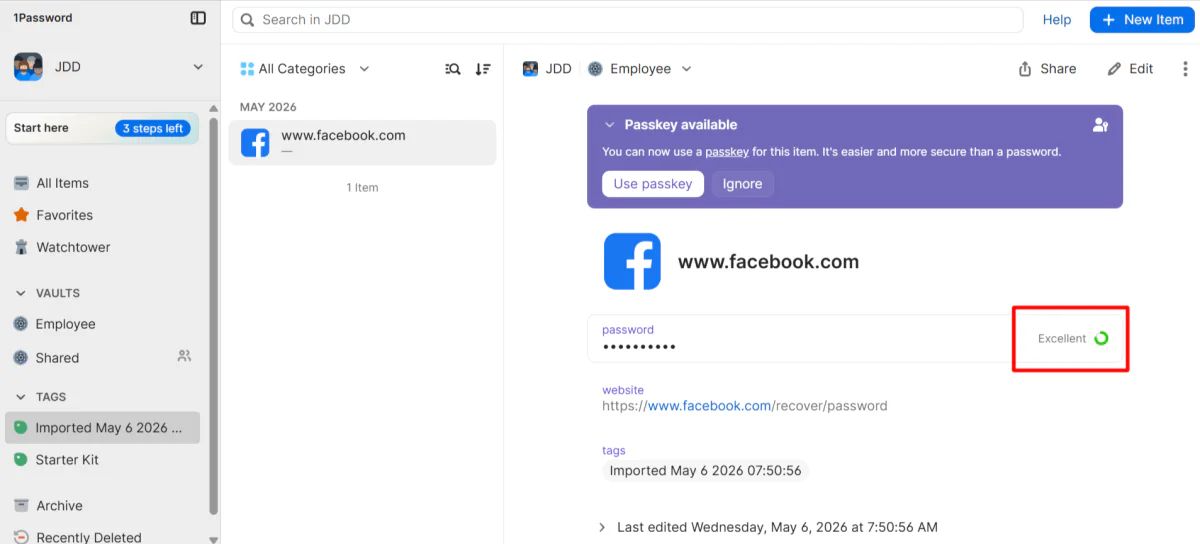
Task: Click the Favorites star icon
Action: [21, 215]
